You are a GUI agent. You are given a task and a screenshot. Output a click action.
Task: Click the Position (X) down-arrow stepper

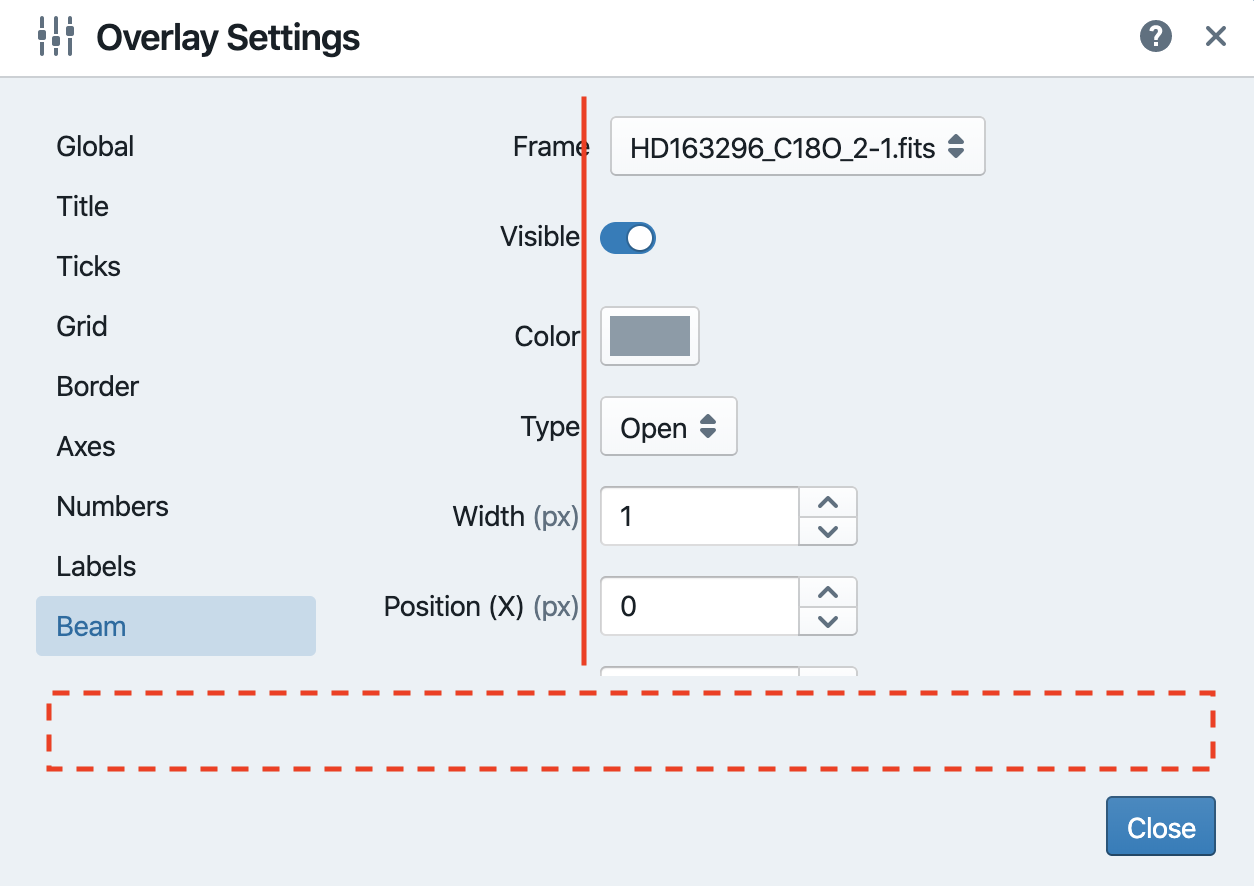coord(827,621)
